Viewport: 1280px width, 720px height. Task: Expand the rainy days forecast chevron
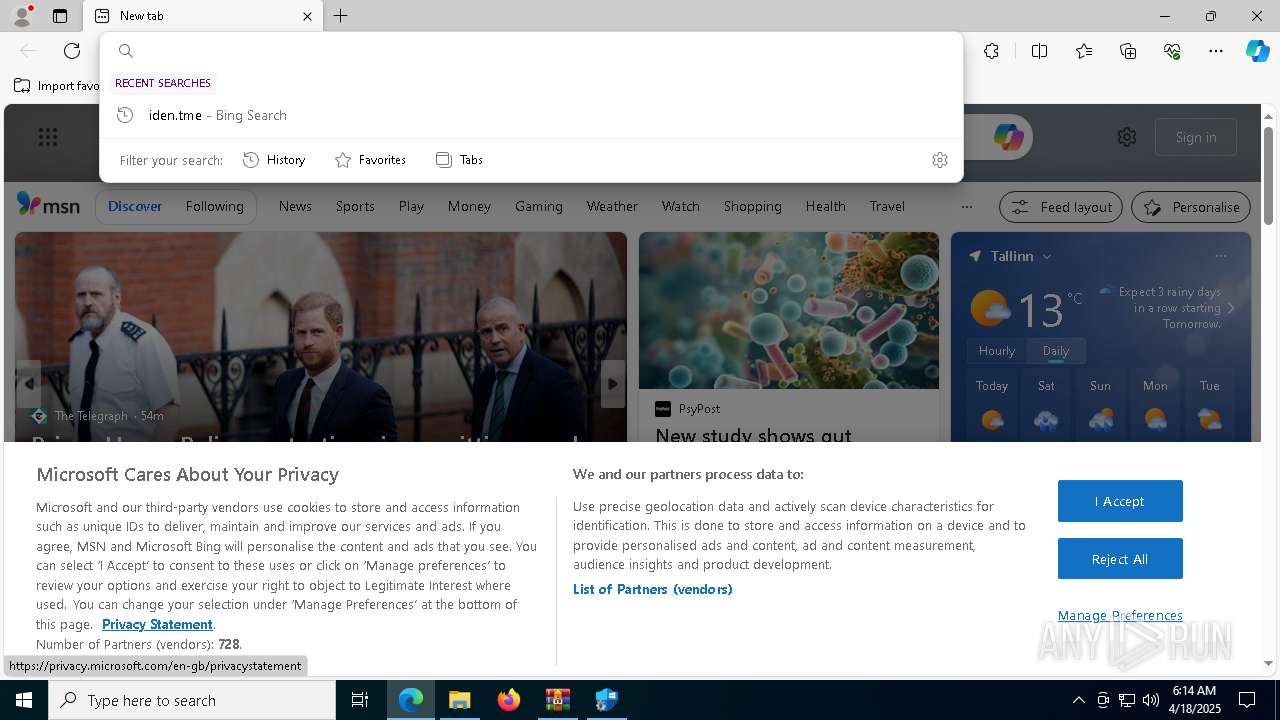1231,308
